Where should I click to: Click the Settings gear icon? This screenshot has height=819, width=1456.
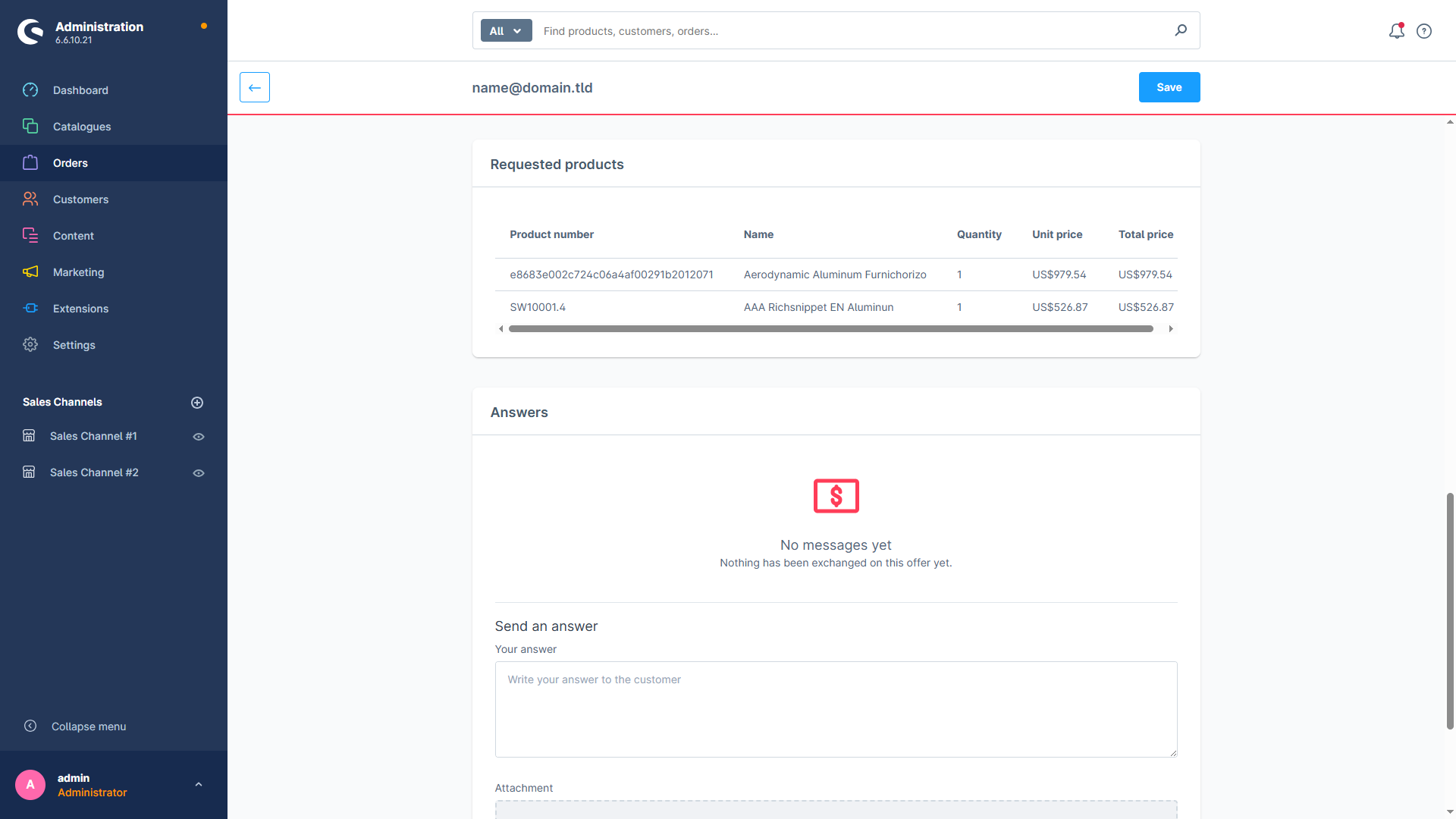(x=30, y=345)
